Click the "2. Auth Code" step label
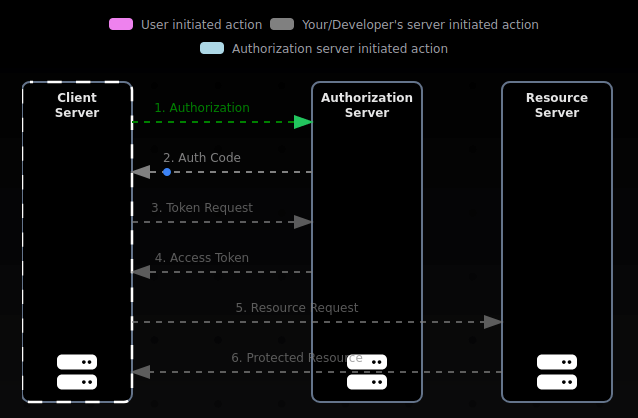 click(202, 158)
